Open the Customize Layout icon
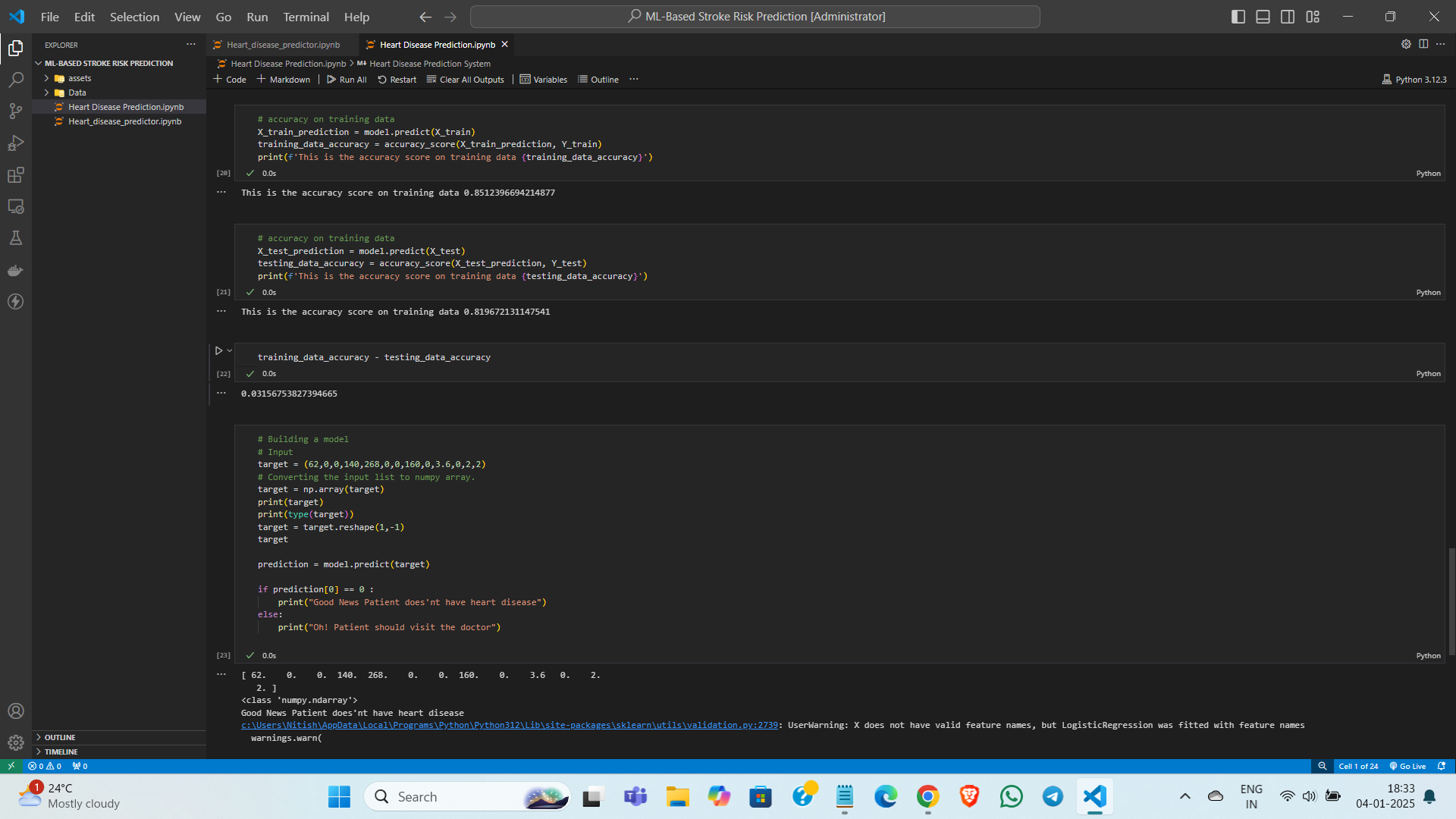Viewport: 1456px width, 819px height. pyautogui.click(x=1313, y=17)
